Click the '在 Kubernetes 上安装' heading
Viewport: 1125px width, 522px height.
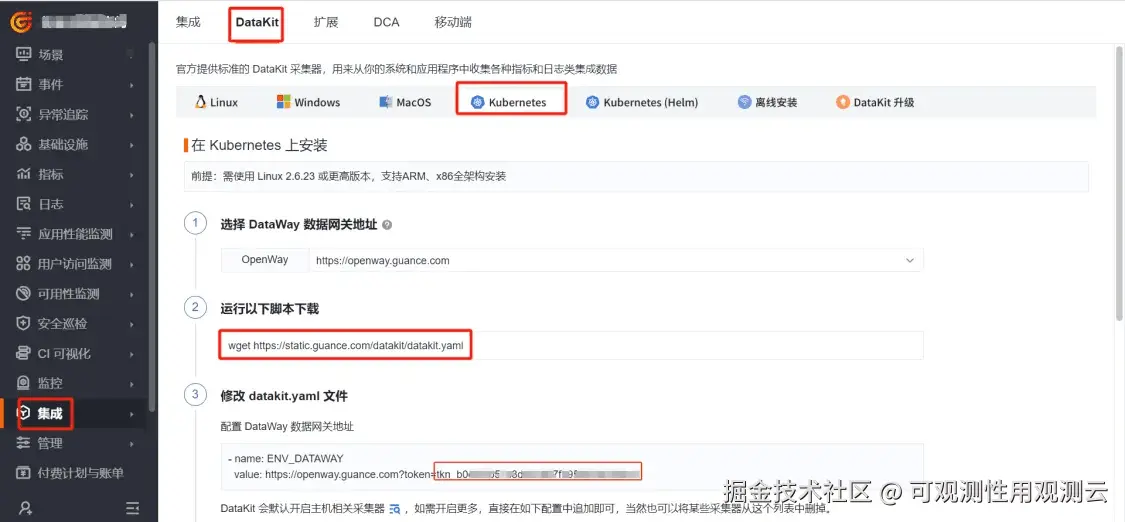(260, 146)
